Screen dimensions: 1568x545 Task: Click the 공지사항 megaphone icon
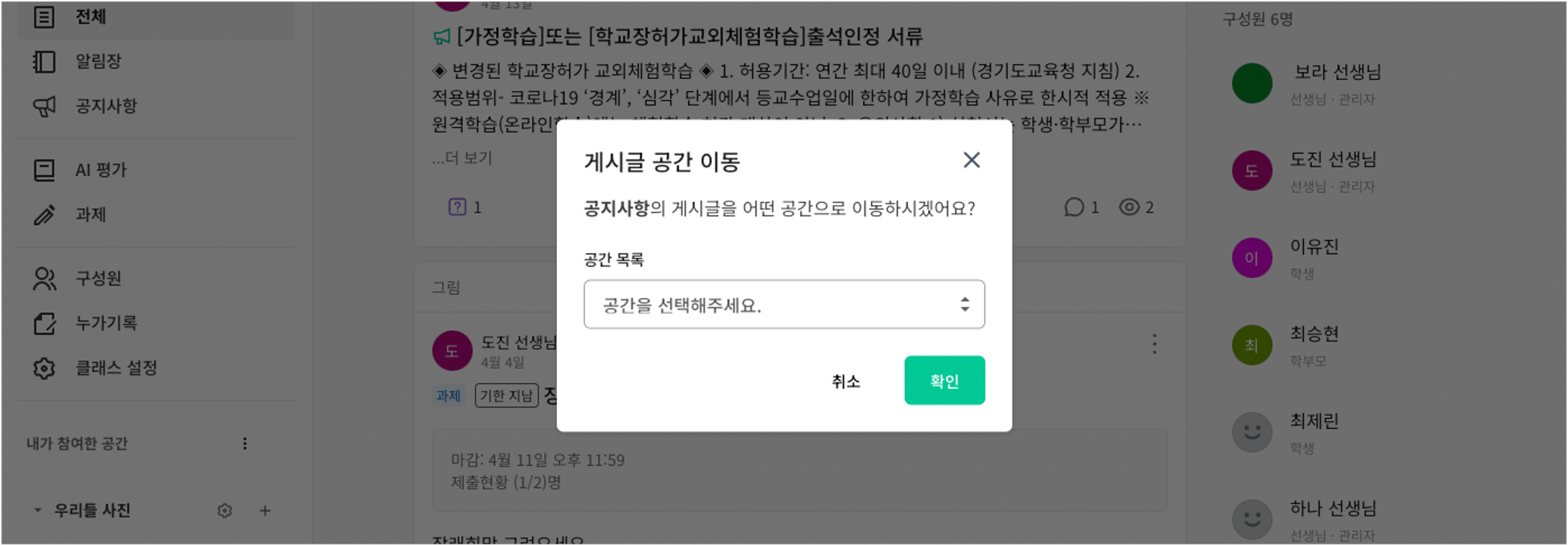pyautogui.click(x=44, y=106)
